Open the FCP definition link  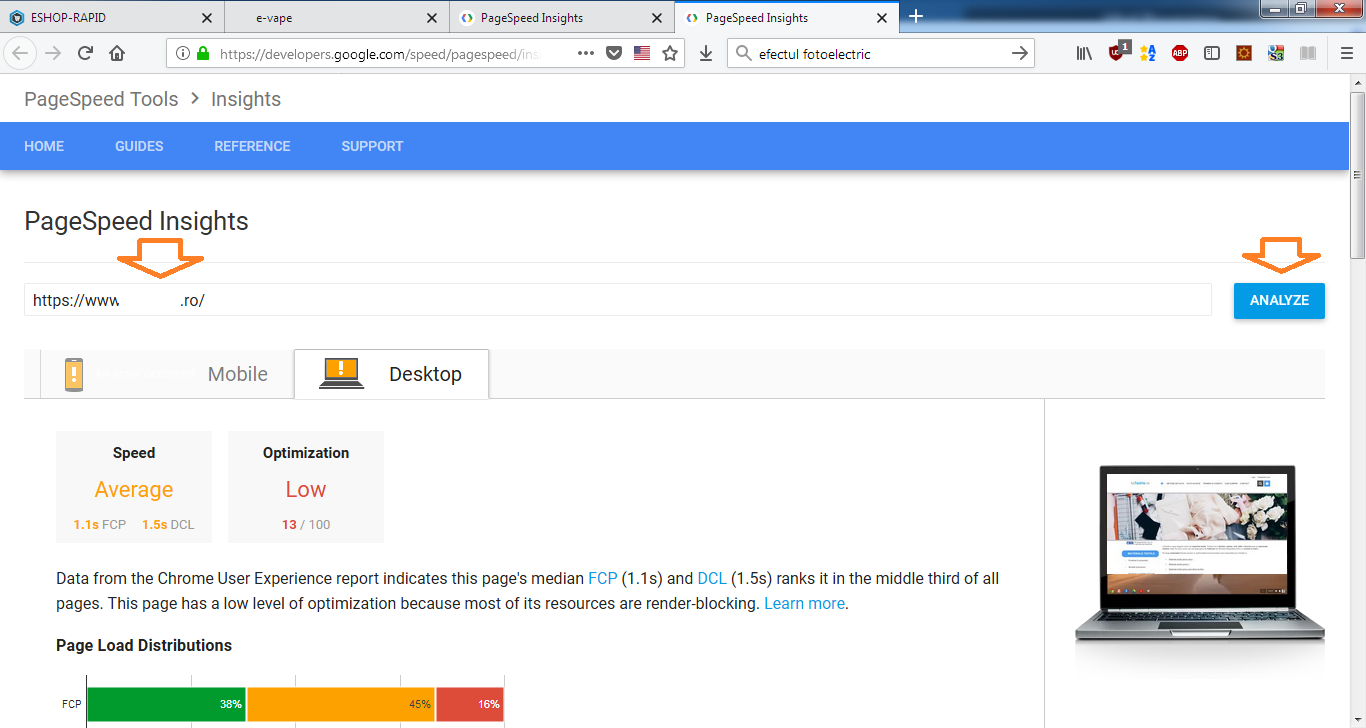(602, 578)
